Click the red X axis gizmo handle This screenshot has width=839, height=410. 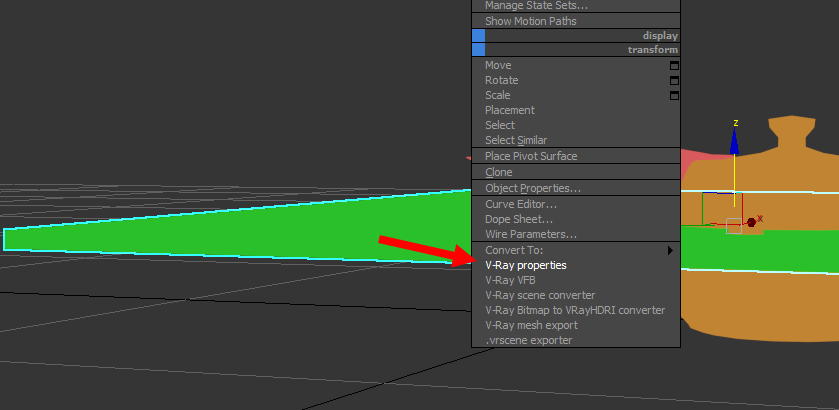[x=751, y=222]
